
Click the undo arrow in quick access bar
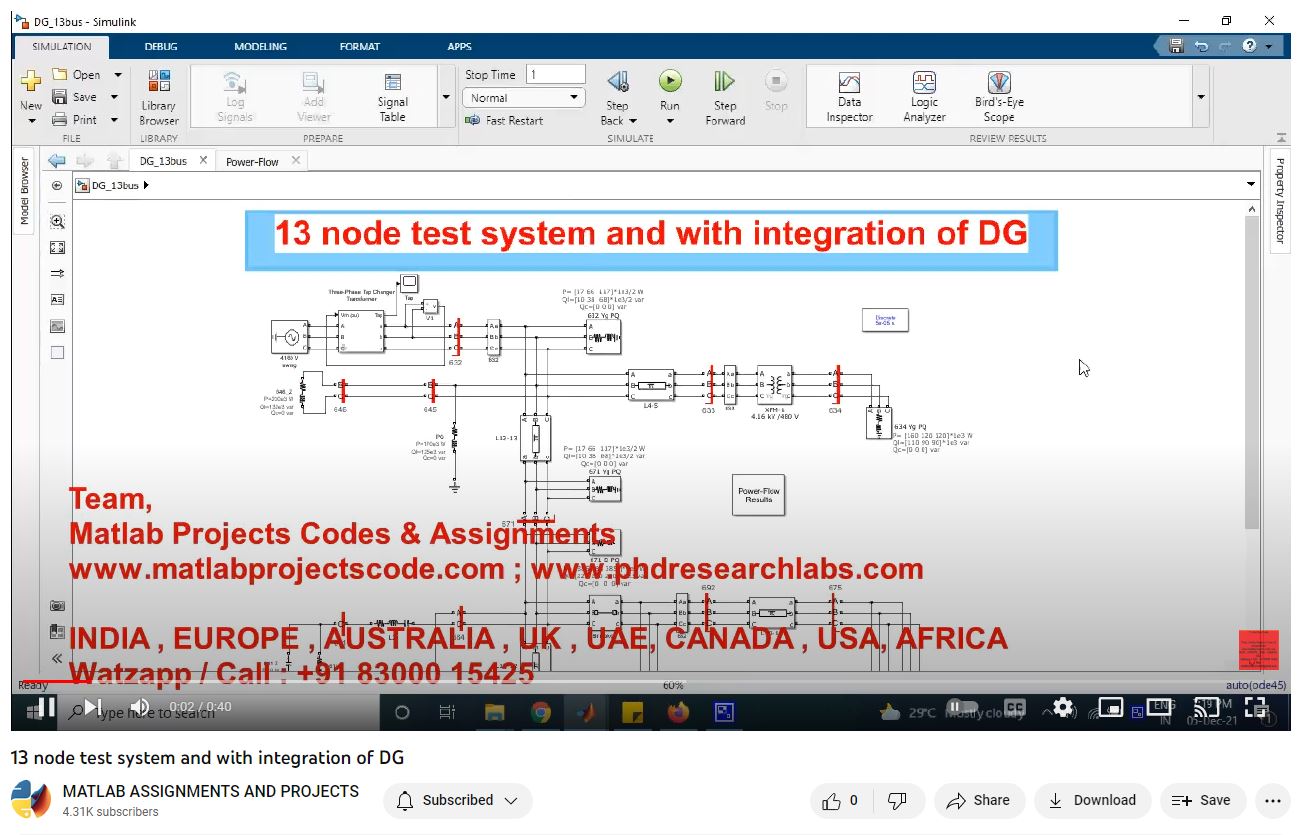click(x=1201, y=46)
